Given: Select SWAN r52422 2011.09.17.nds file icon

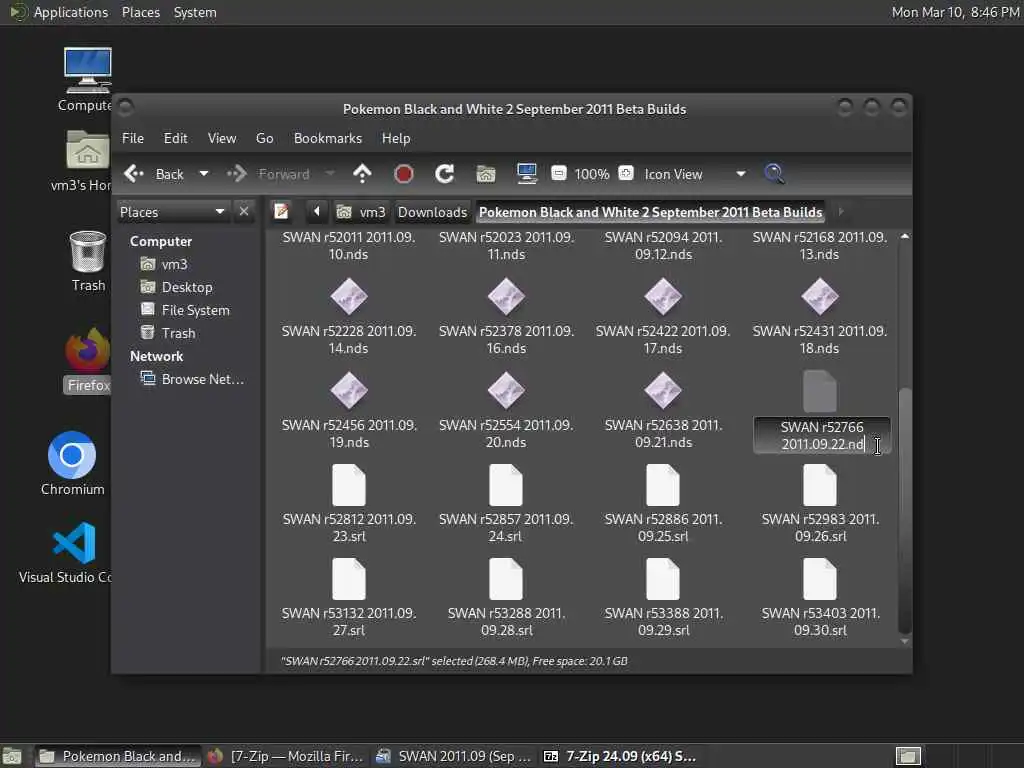Looking at the screenshot, I should coord(663,297).
